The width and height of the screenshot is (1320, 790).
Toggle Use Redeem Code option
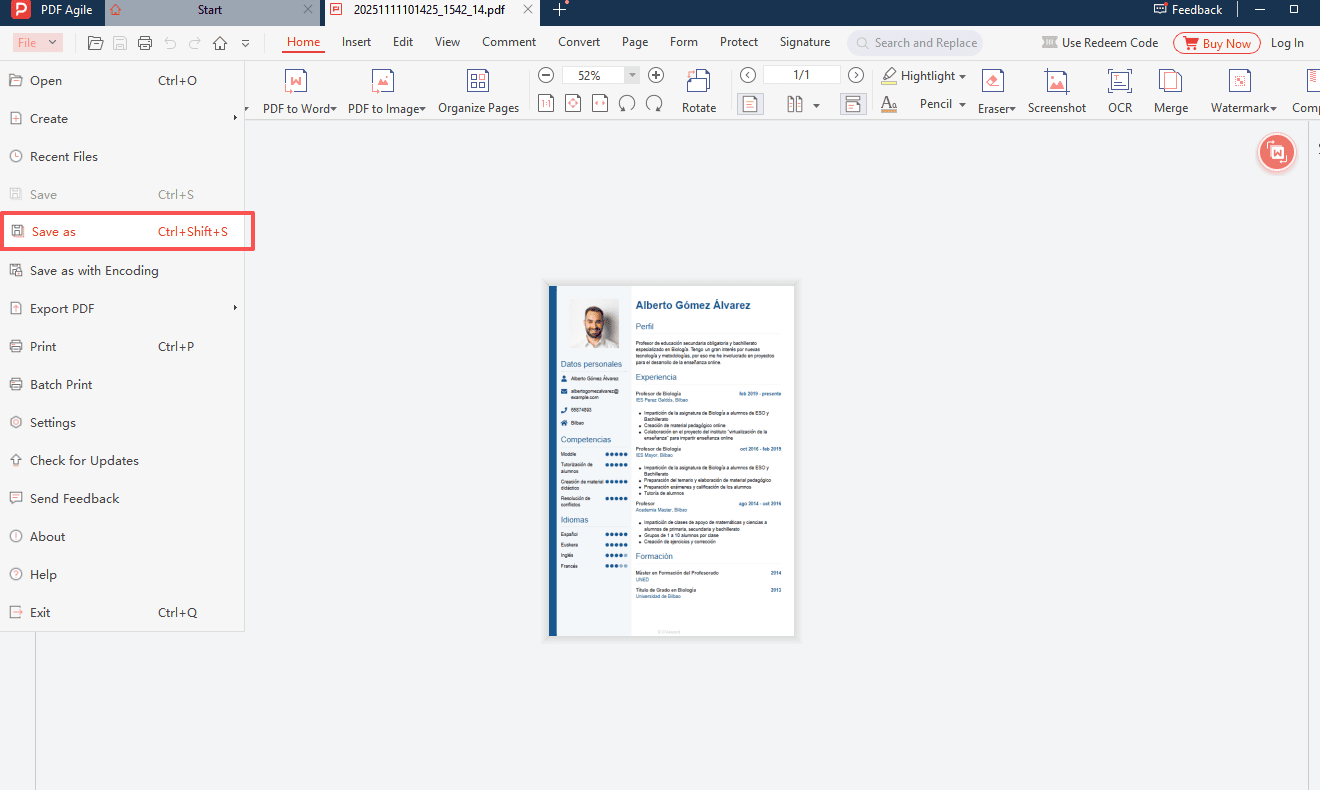coord(1100,42)
